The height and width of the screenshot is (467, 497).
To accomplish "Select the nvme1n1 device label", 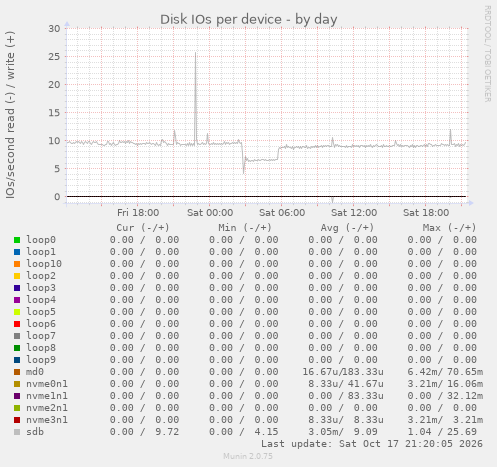I will [x=47, y=396].
